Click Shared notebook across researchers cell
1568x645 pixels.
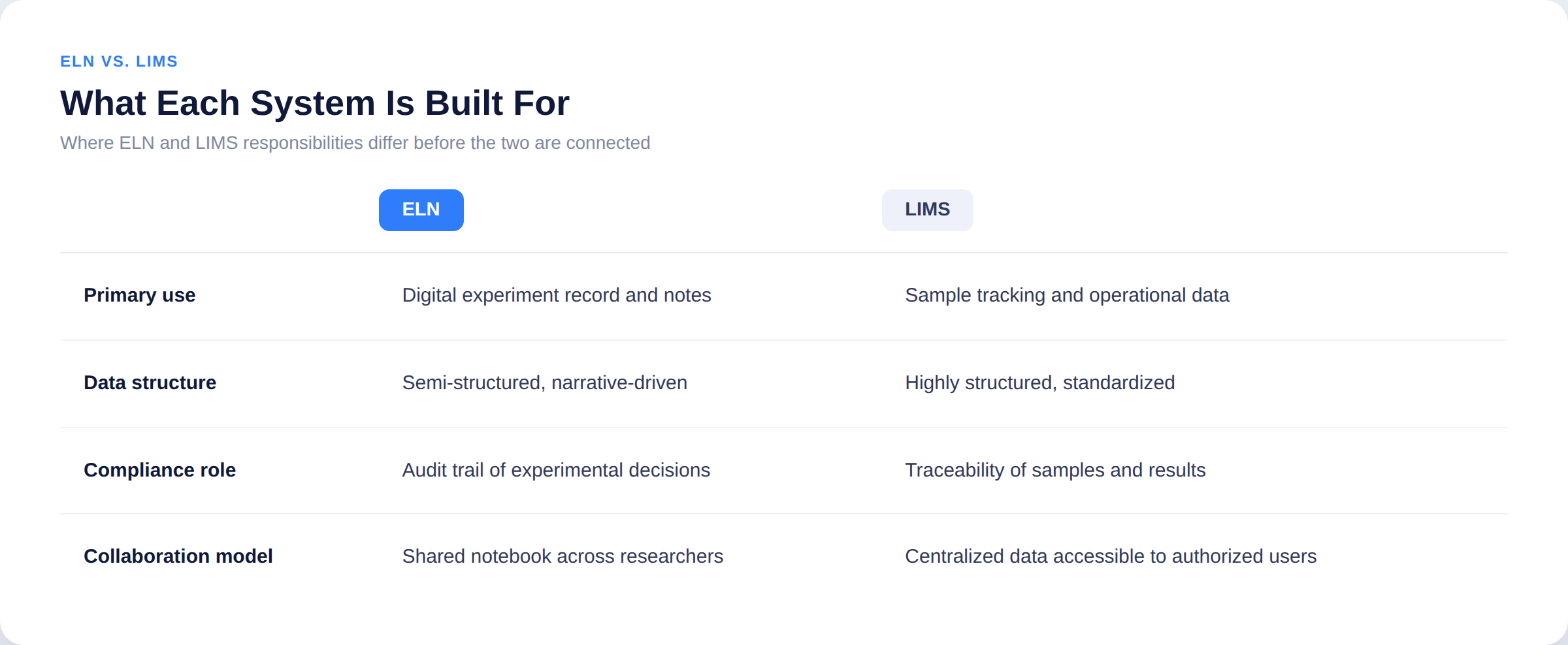point(563,556)
